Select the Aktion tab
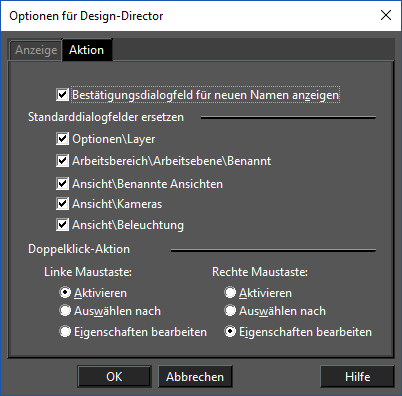The height and width of the screenshot is (396, 402). tap(87, 50)
